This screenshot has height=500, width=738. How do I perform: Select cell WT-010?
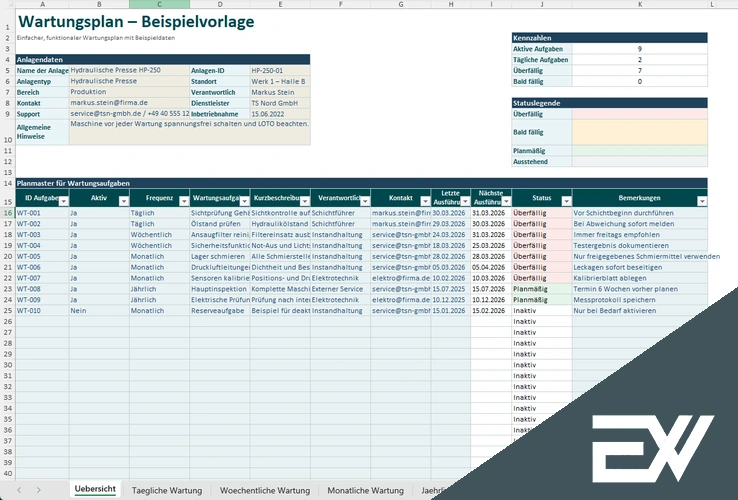[42, 311]
